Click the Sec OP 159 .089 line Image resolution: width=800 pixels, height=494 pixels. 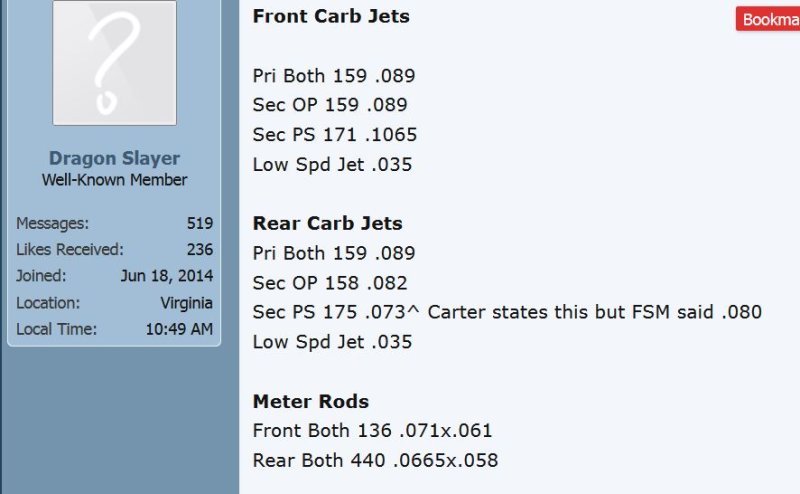[x=330, y=105]
